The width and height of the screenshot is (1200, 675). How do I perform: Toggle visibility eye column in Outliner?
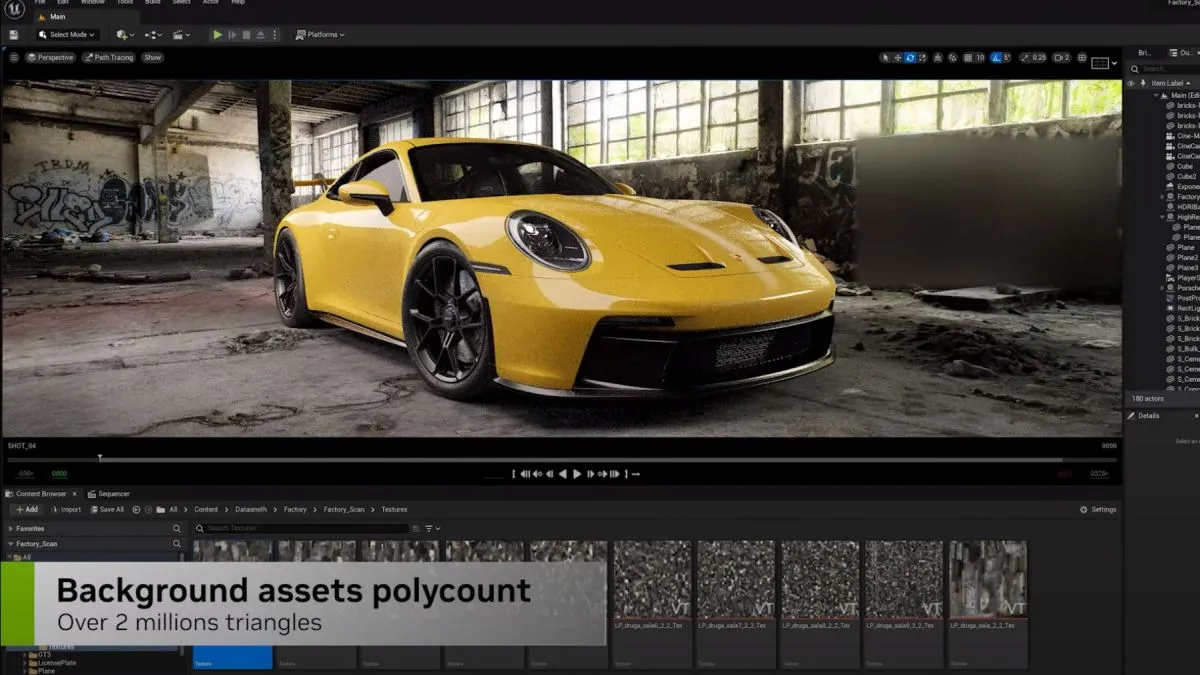(x=1131, y=83)
